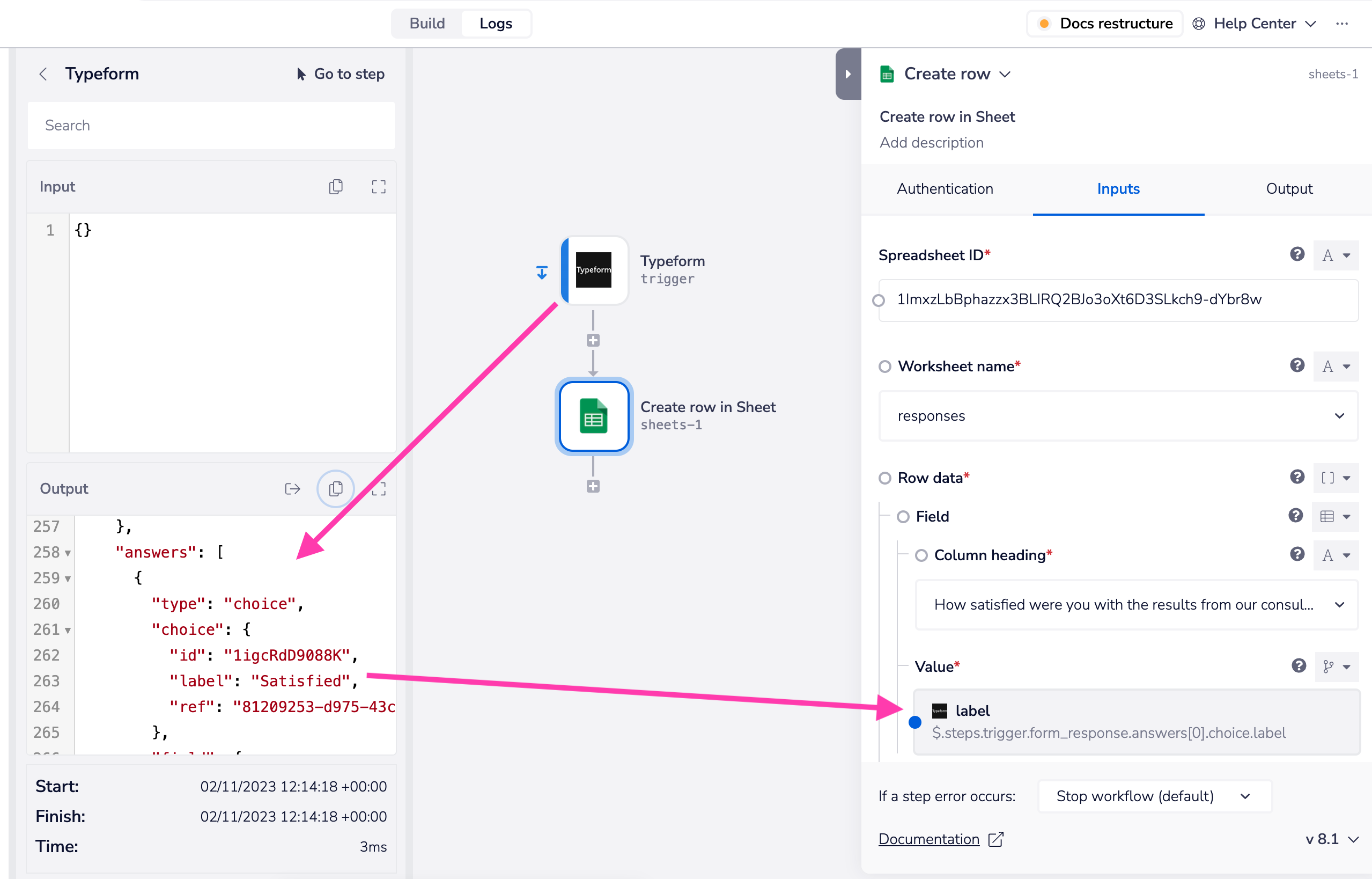Collapse the right properties panel arrow
Screen dimensions: 1372x879
click(848, 74)
